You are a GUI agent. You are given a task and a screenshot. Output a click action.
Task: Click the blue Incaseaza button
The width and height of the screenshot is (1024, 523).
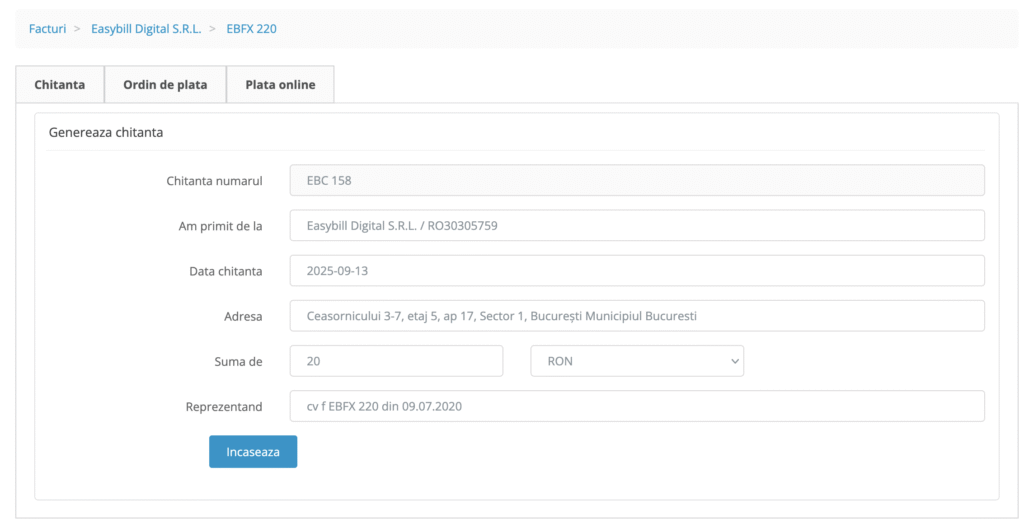(253, 452)
